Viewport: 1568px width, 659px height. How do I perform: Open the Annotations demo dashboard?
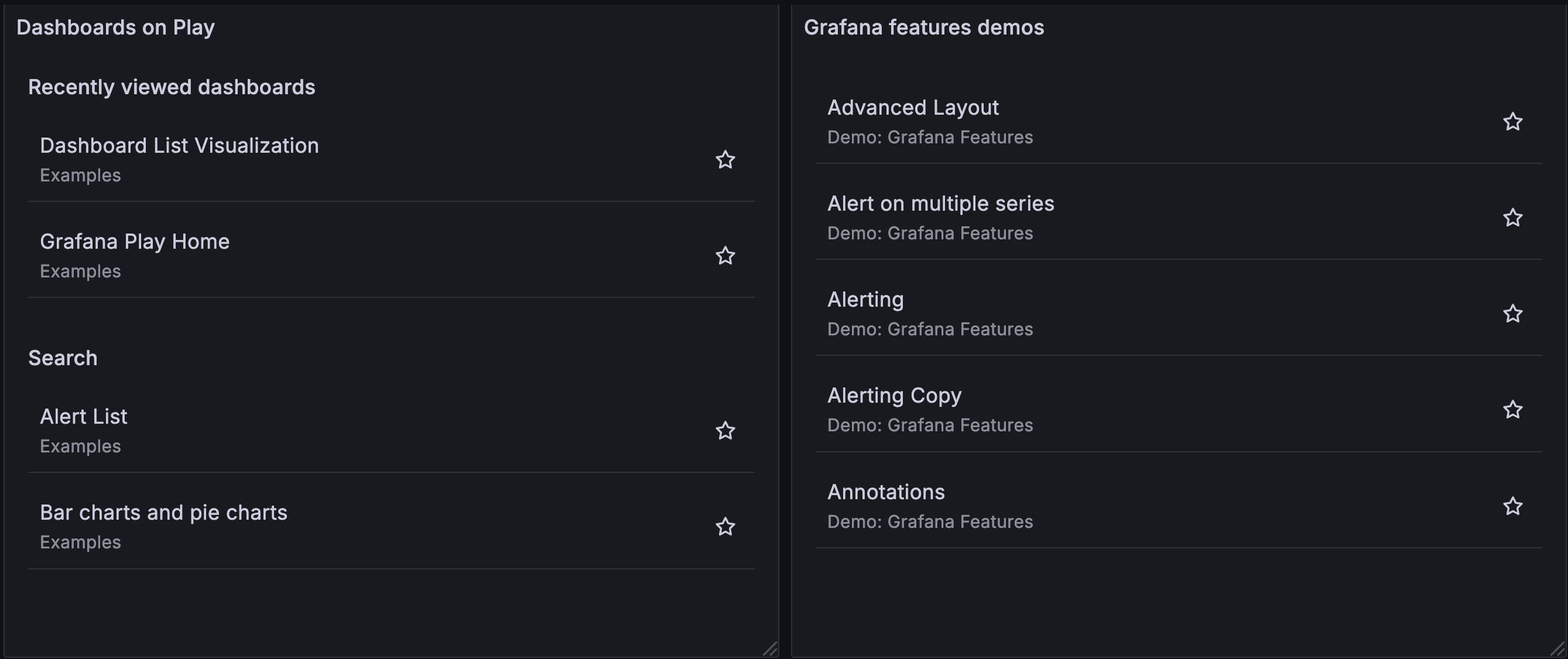tap(886, 491)
